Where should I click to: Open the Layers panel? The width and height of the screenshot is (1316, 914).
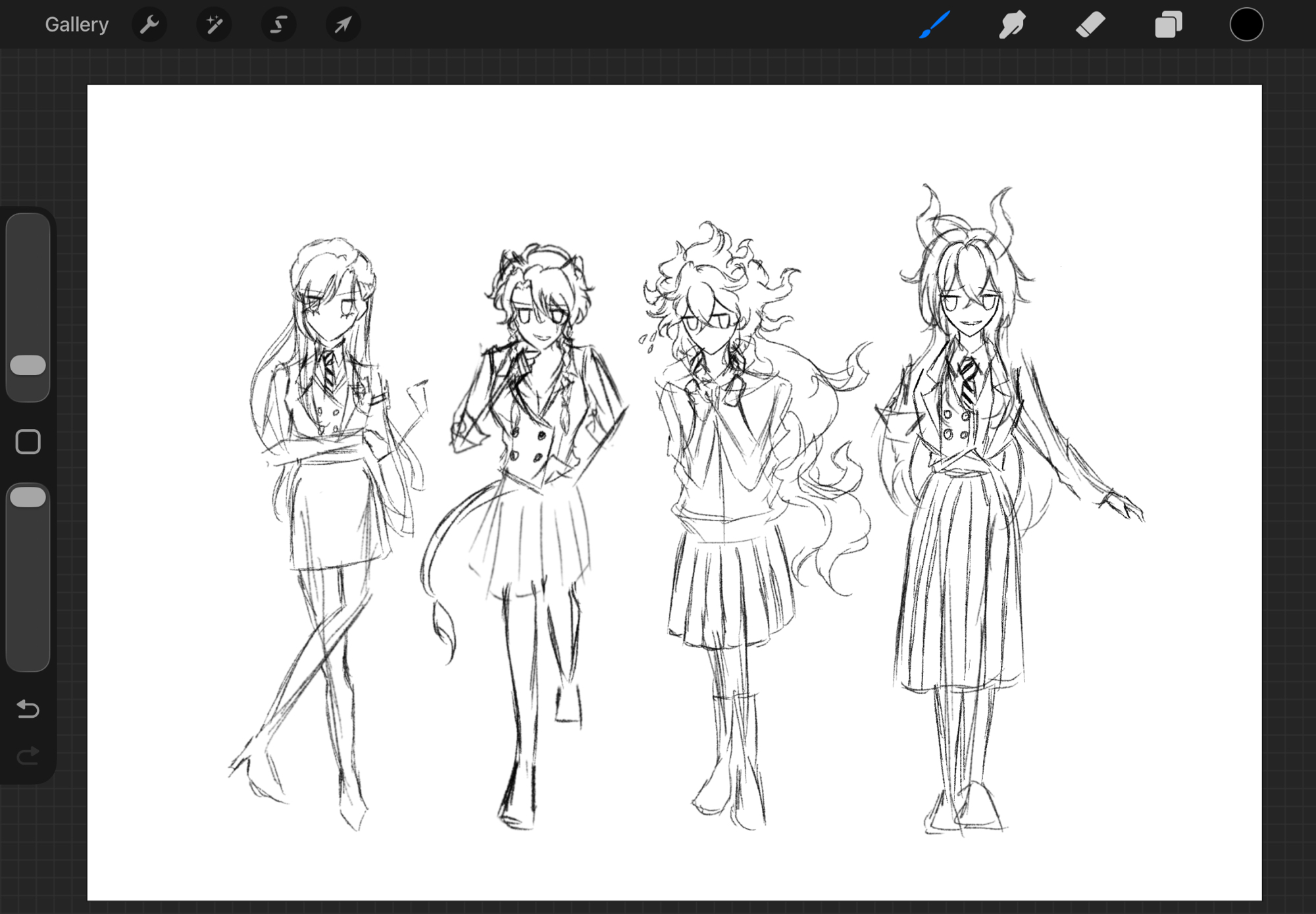[x=1169, y=25]
